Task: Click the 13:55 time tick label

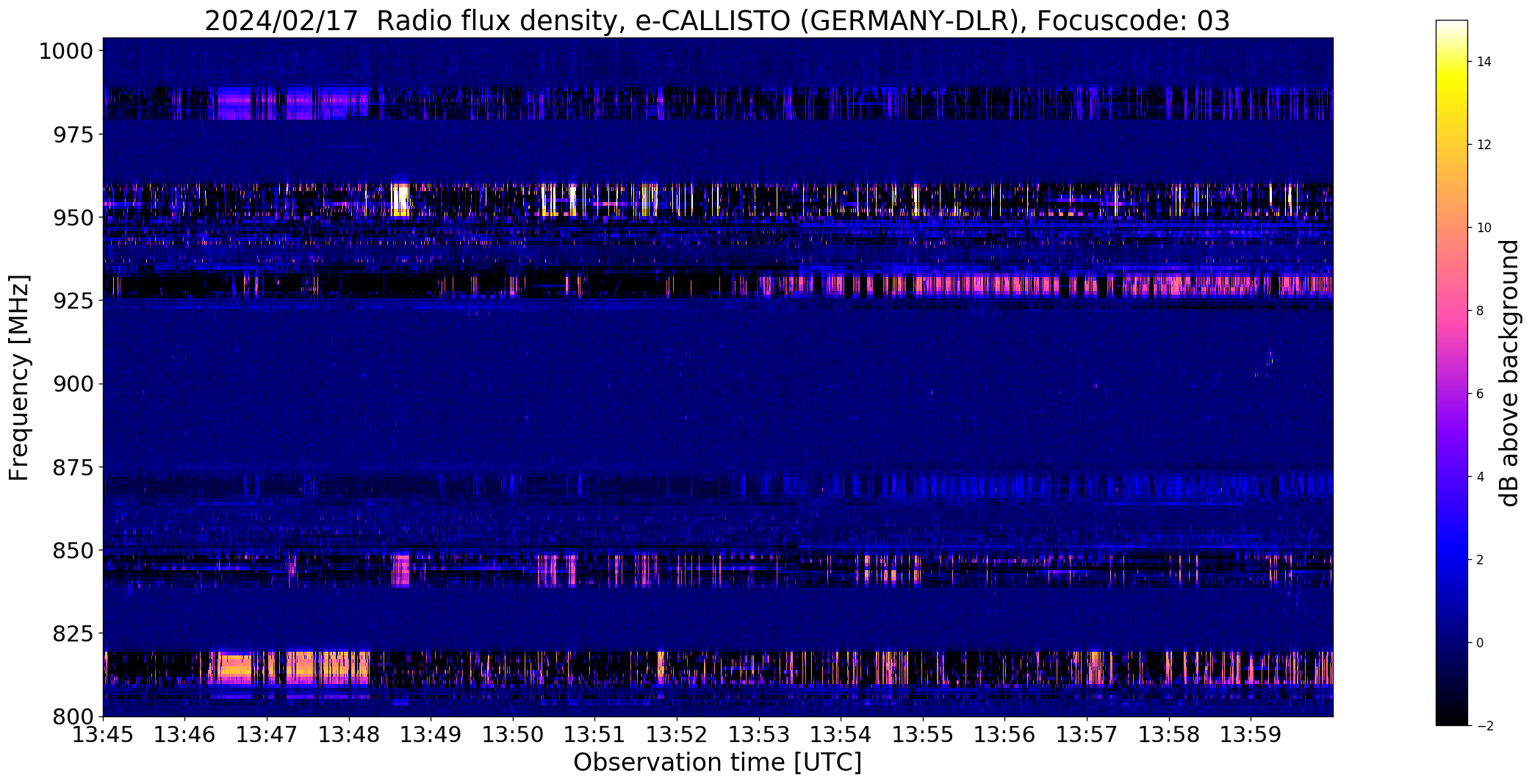Action: (923, 735)
